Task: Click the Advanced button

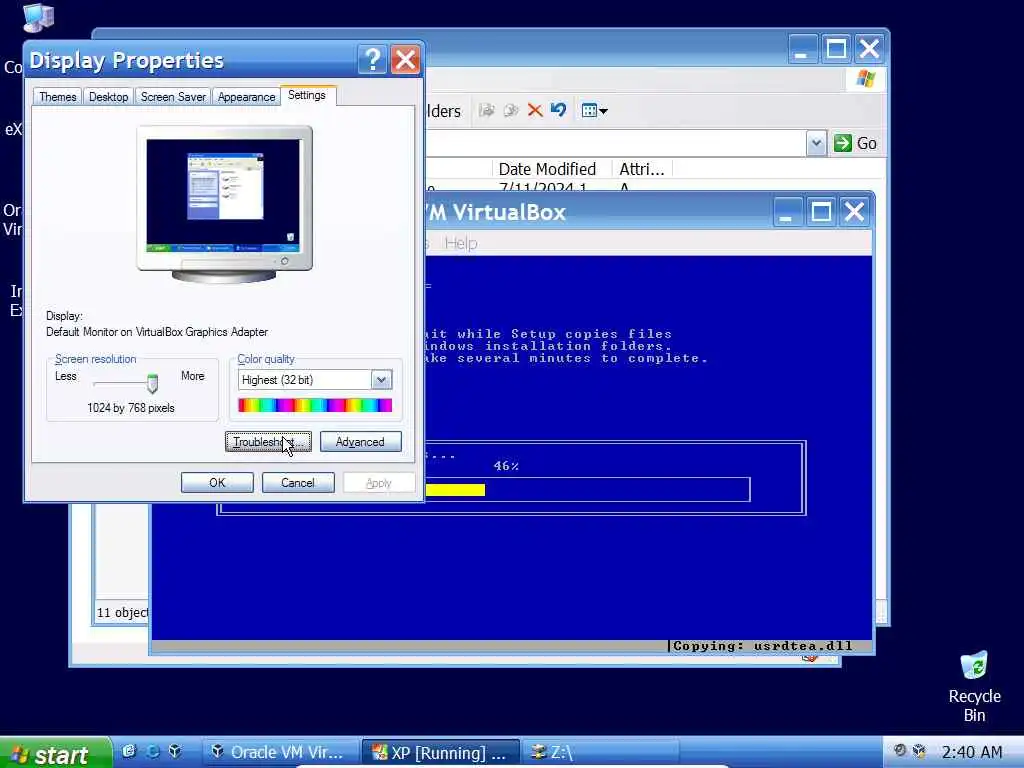Action: pyautogui.click(x=360, y=442)
